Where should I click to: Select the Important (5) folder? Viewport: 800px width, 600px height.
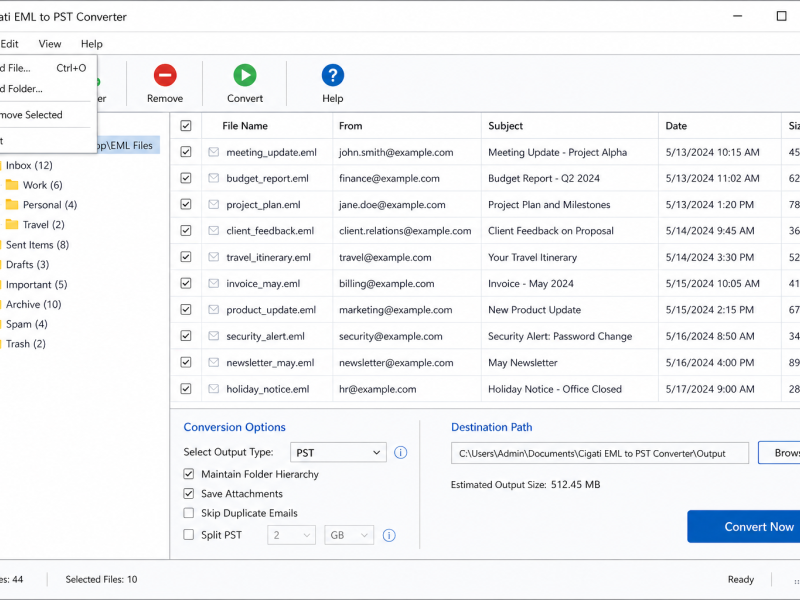[36, 284]
